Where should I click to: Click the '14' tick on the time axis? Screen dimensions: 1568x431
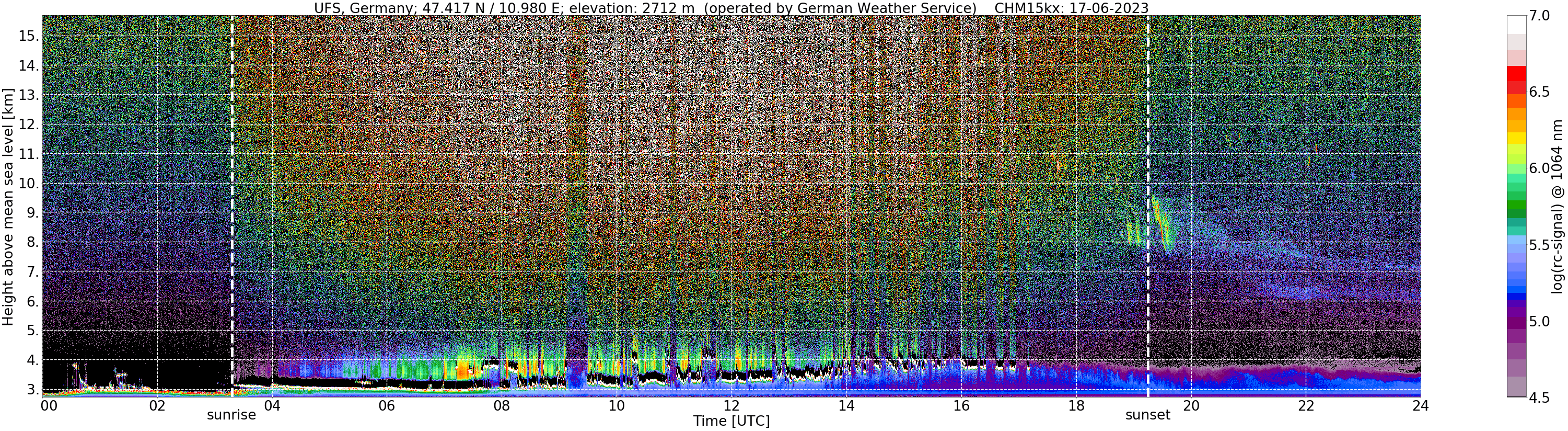tap(845, 406)
